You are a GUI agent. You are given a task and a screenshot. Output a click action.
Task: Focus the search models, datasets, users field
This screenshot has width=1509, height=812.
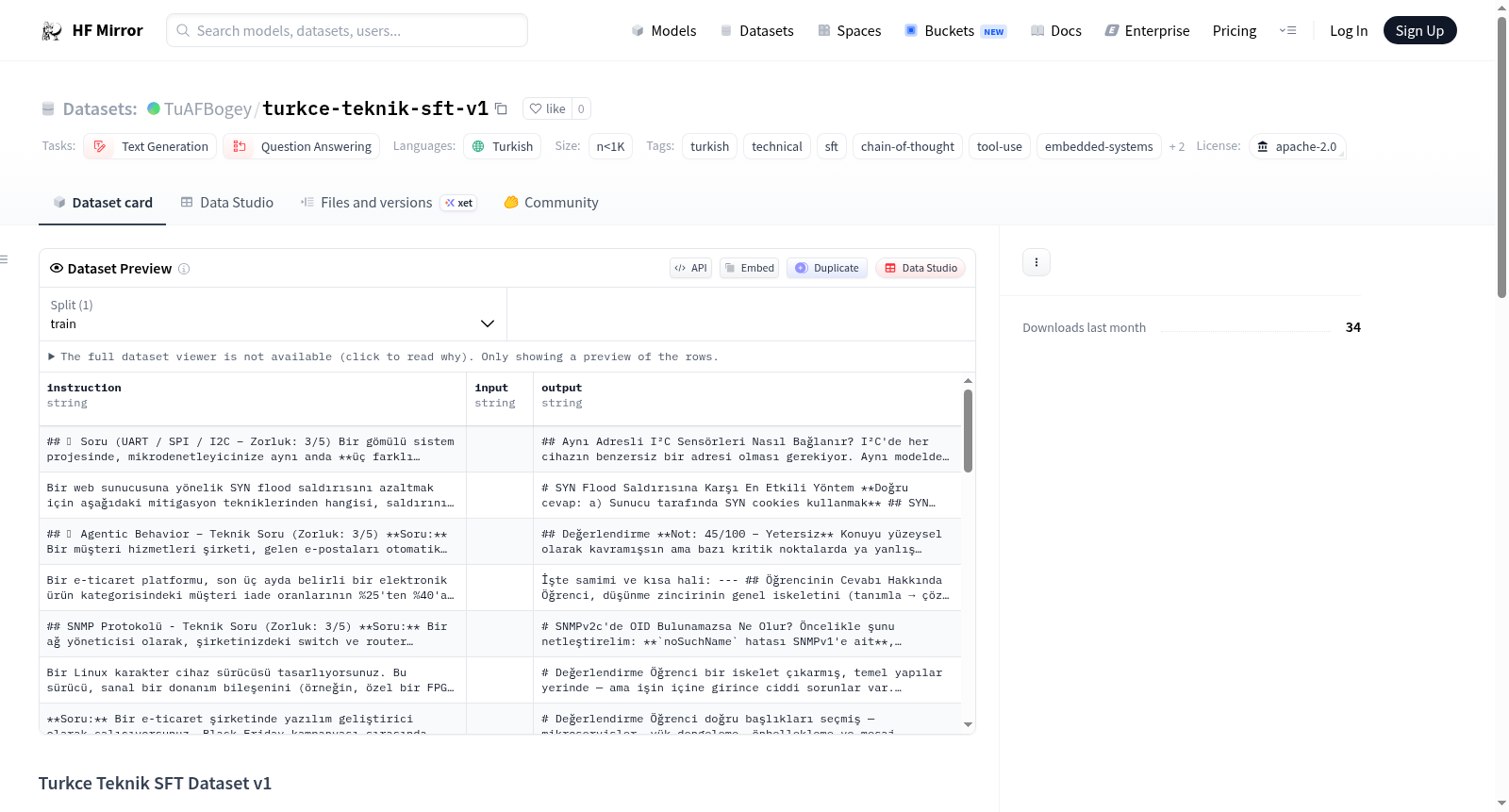[347, 30]
